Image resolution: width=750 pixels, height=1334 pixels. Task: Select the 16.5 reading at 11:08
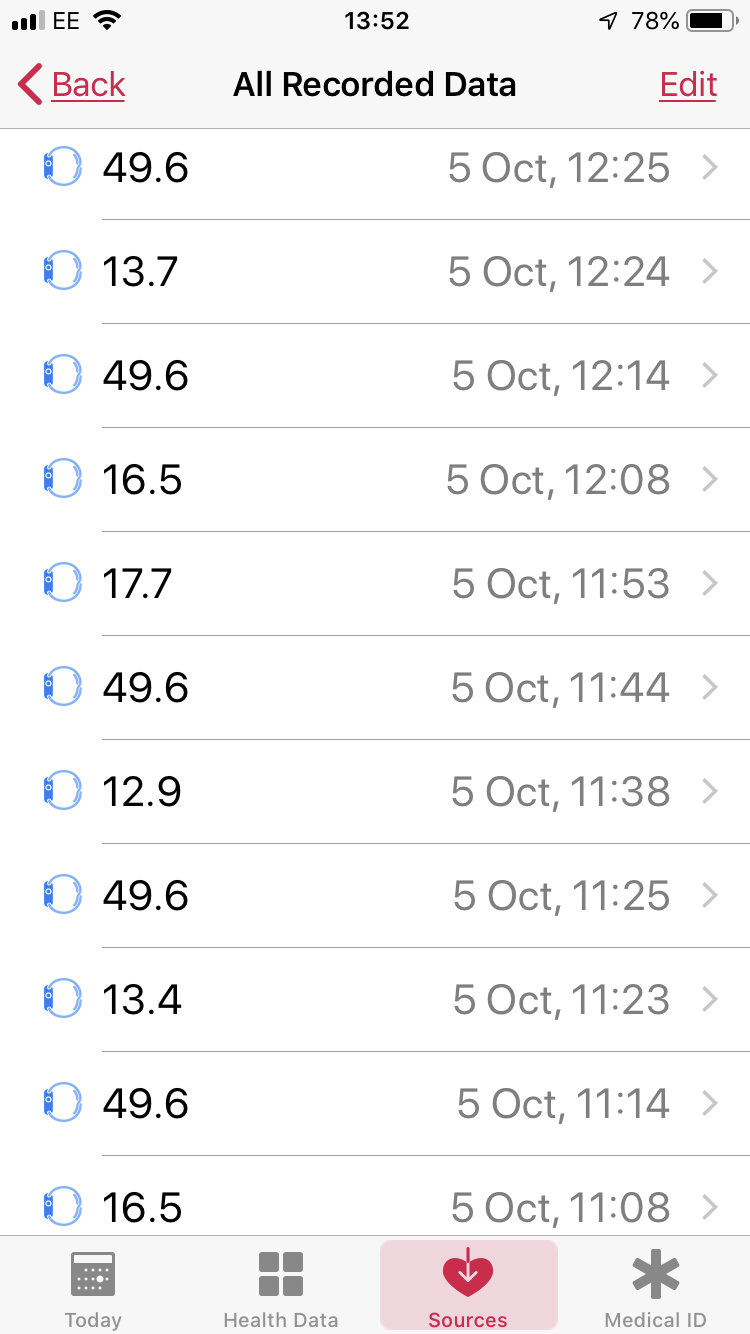(x=142, y=1207)
